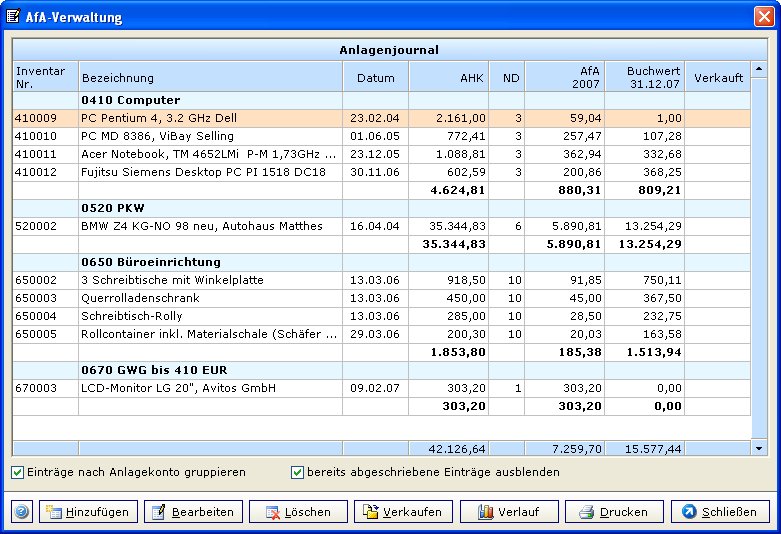Viewport: 781px width, 534px height.
Task: Click the Hinzufügen button
Action: click(x=88, y=512)
